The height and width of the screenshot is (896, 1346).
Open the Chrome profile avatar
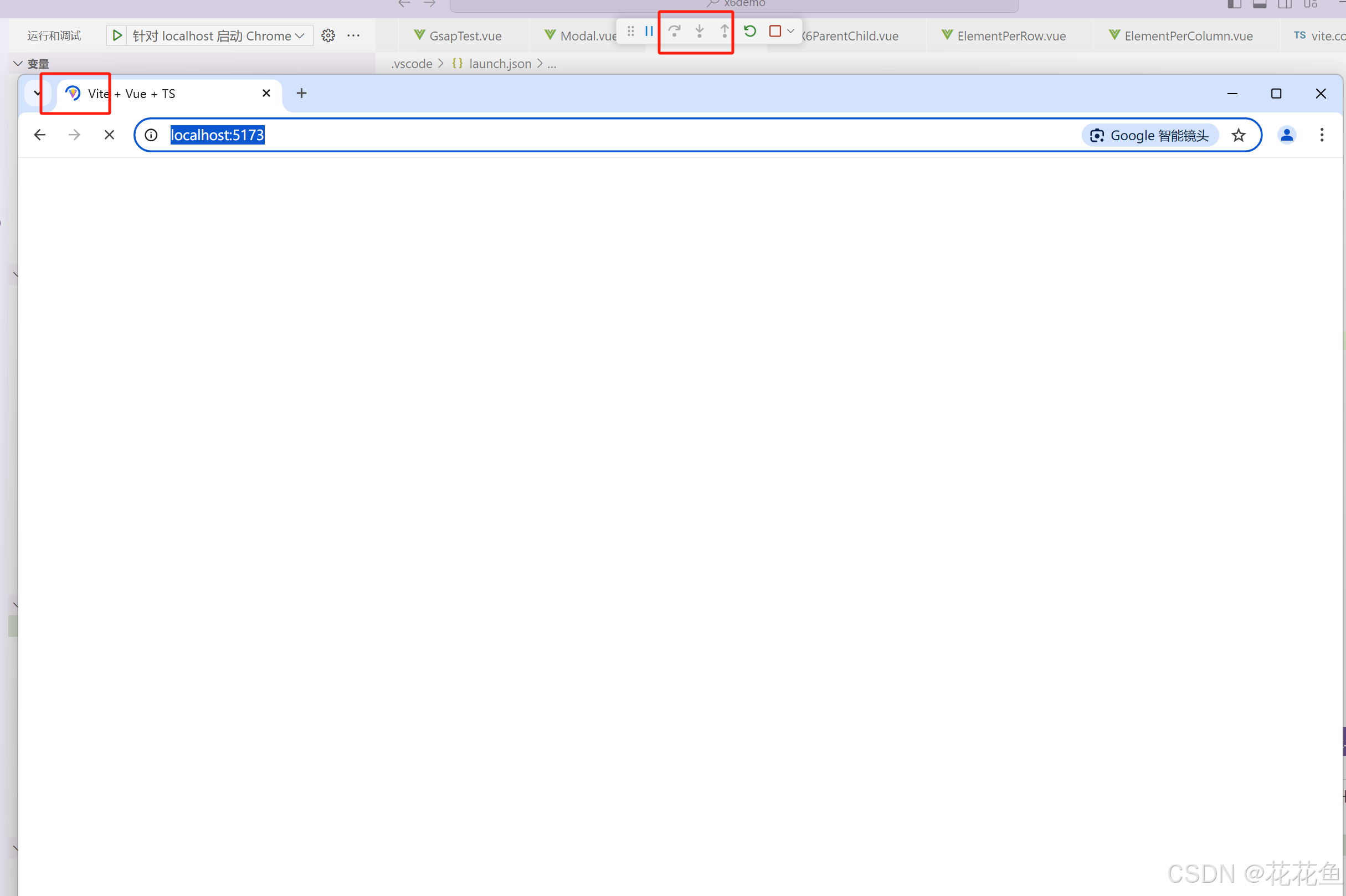1287,136
